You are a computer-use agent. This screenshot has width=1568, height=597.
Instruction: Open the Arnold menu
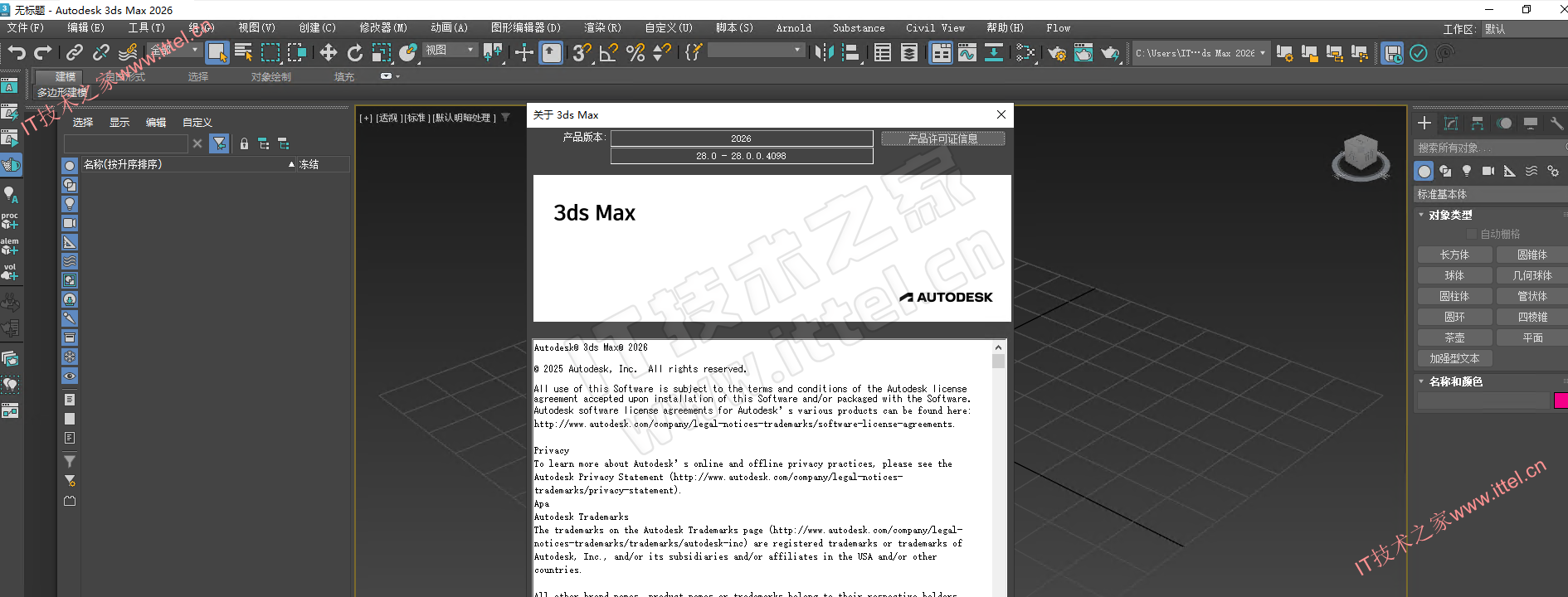(794, 28)
